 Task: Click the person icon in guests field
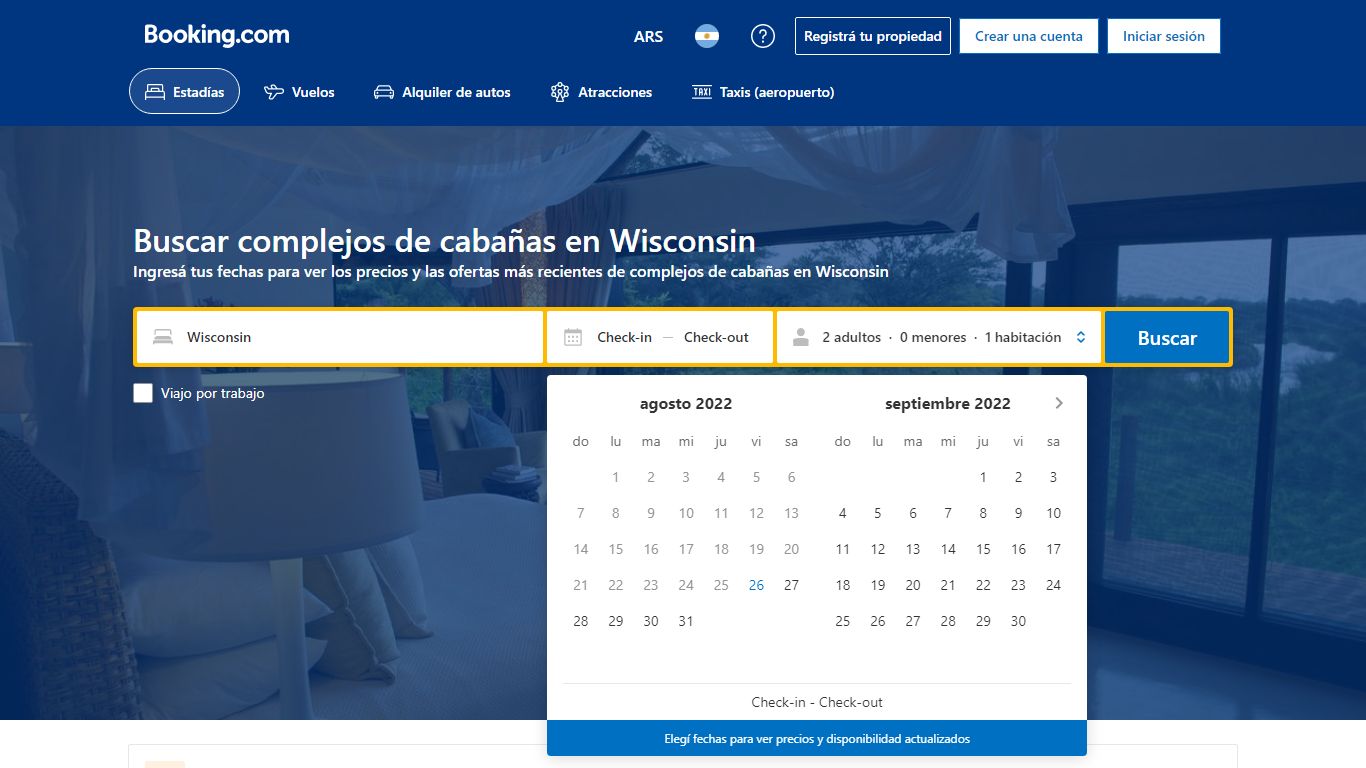click(800, 337)
